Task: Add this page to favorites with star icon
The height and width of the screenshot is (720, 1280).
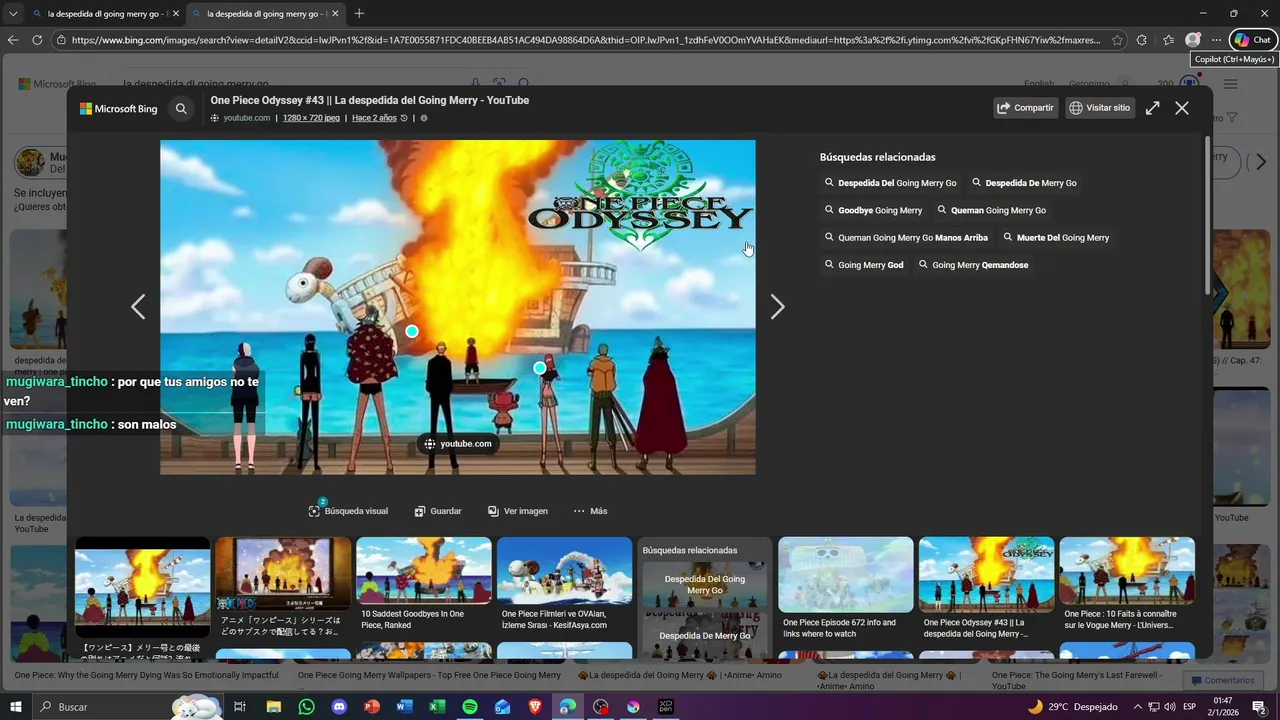Action: click(1117, 40)
